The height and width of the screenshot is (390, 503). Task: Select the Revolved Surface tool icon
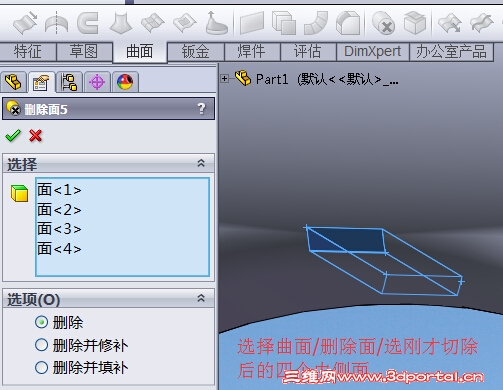56,23
